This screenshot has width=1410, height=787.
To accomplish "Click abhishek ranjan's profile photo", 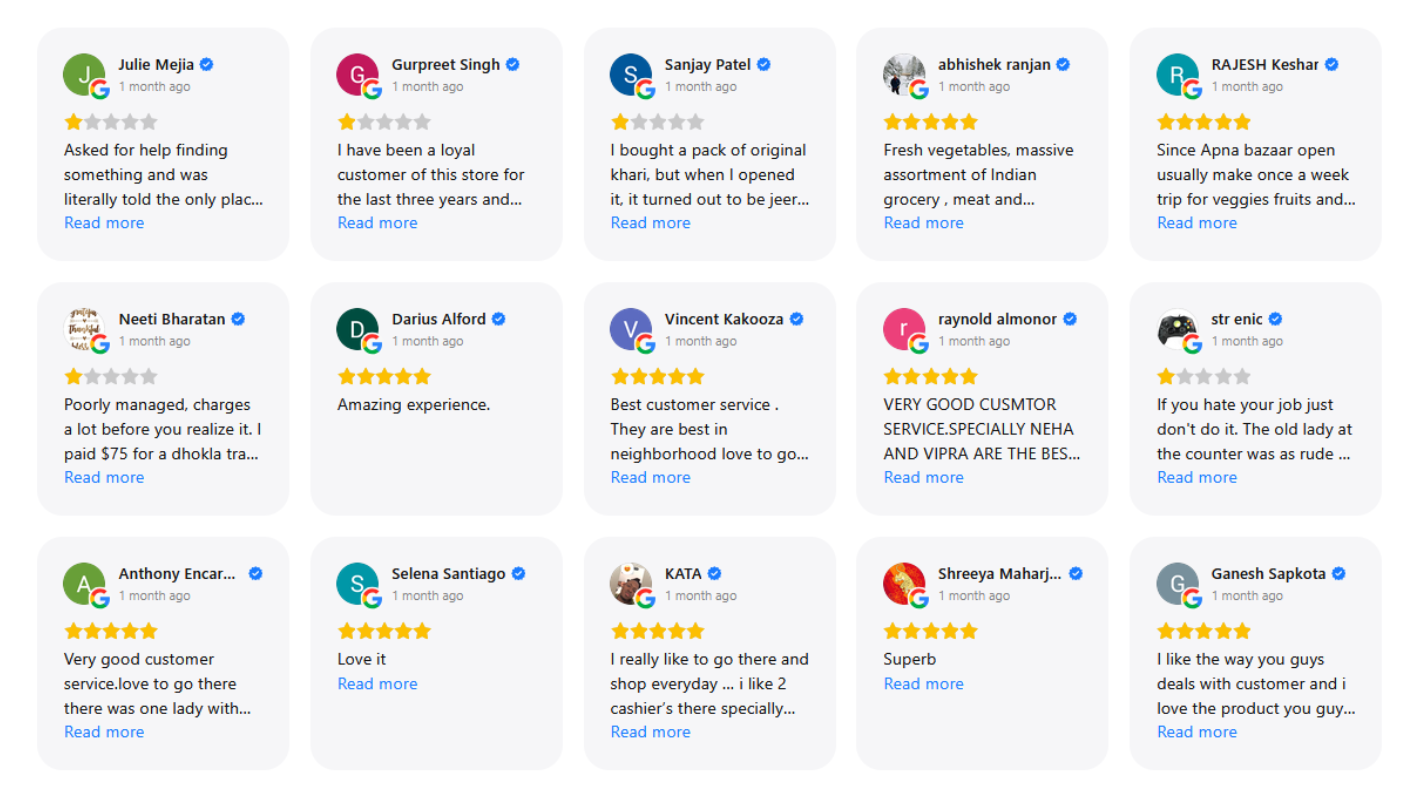I will [x=903, y=74].
